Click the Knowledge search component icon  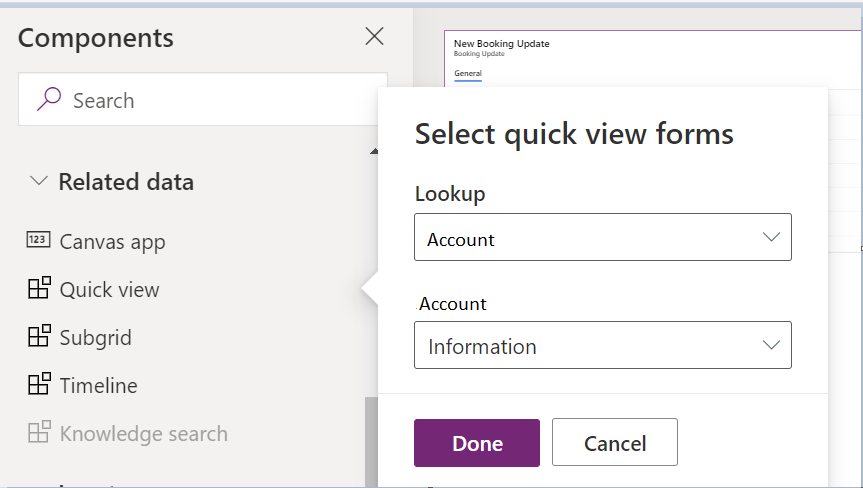tap(39, 432)
